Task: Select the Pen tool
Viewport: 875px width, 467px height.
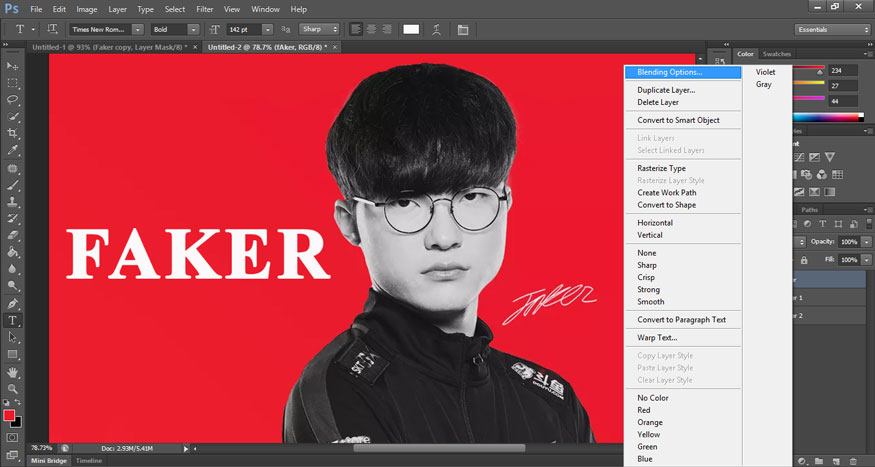Action: (x=12, y=304)
